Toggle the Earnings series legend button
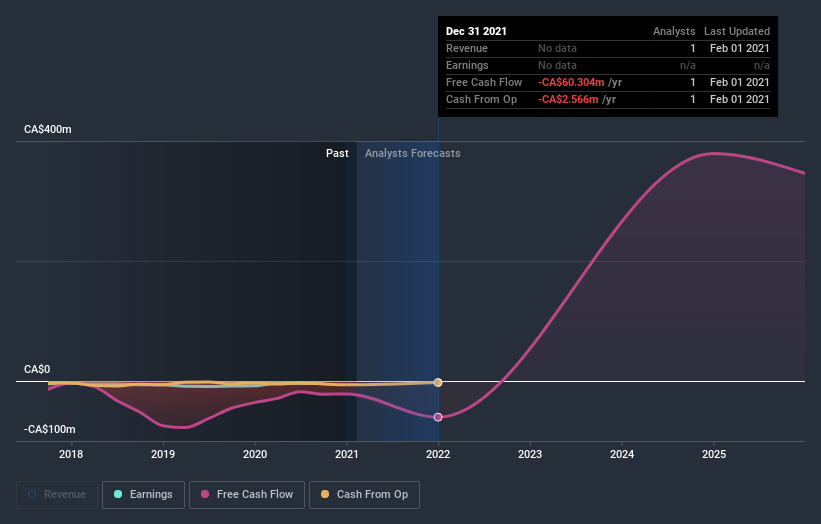 click(143, 495)
